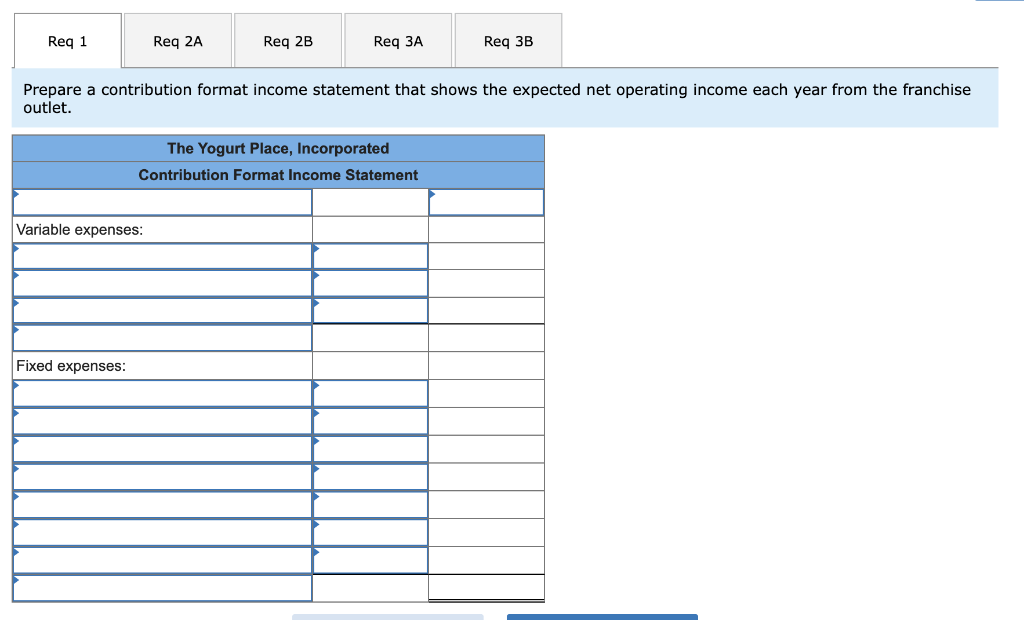The width and height of the screenshot is (1024, 620).
Task: Click the light previous navigation button
Action: [388, 617]
